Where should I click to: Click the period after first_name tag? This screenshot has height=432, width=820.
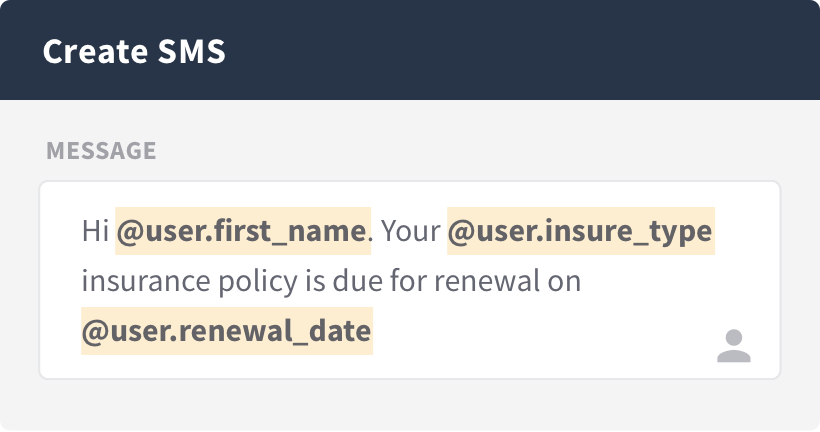[x=371, y=238]
